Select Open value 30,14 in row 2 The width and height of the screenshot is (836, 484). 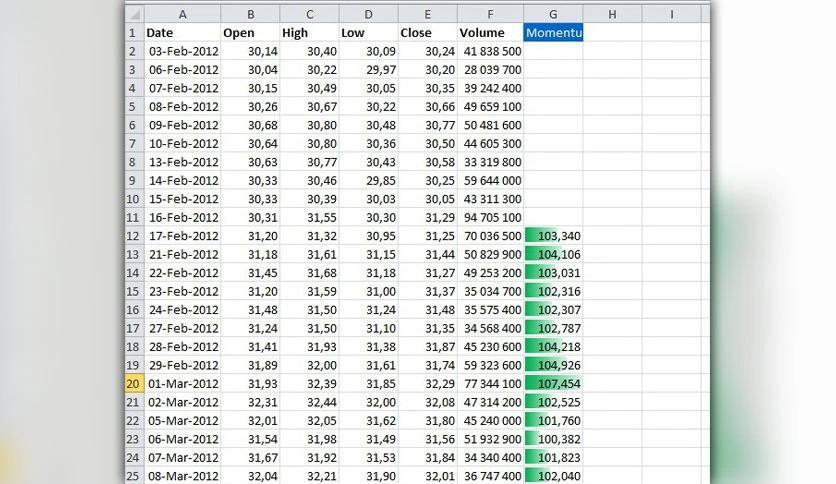(250, 51)
